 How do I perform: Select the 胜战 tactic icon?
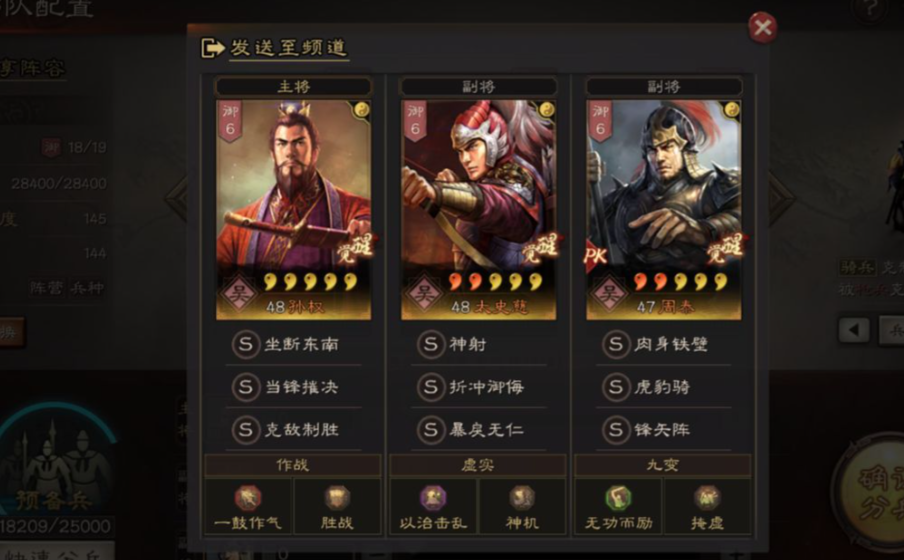[x=337, y=498]
